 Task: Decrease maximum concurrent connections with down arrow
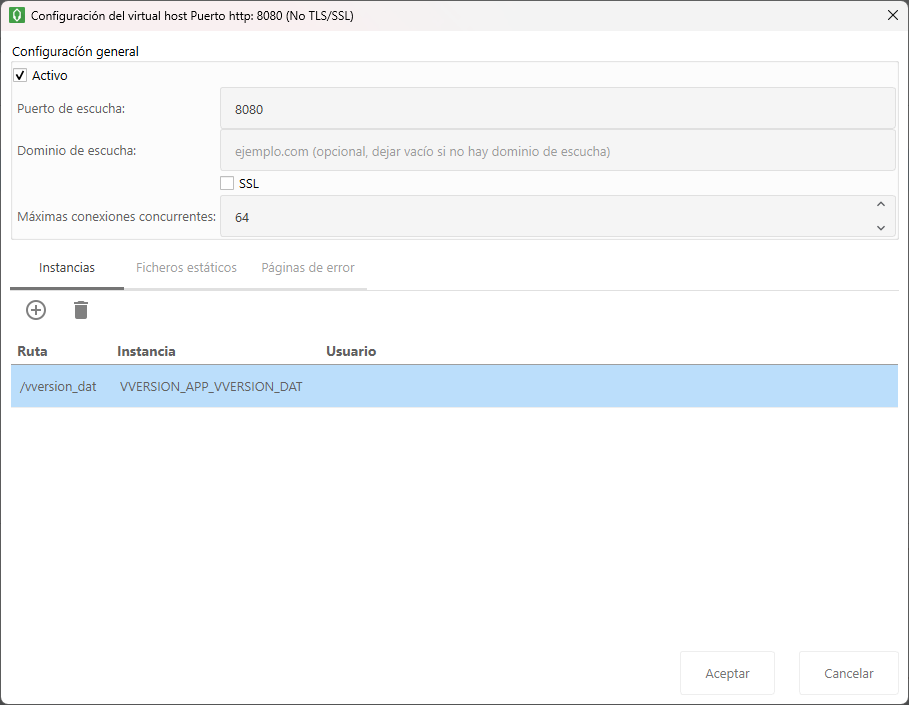[x=880, y=227]
